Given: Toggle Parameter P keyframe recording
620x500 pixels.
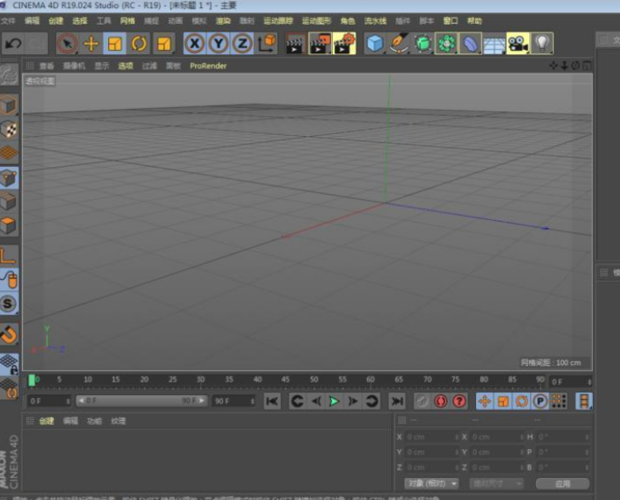Looking at the screenshot, I should [x=540, y=401].
